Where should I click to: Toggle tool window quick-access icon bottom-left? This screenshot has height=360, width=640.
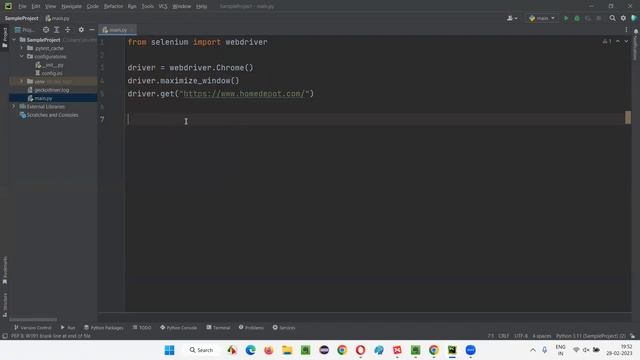click(5, 336)
